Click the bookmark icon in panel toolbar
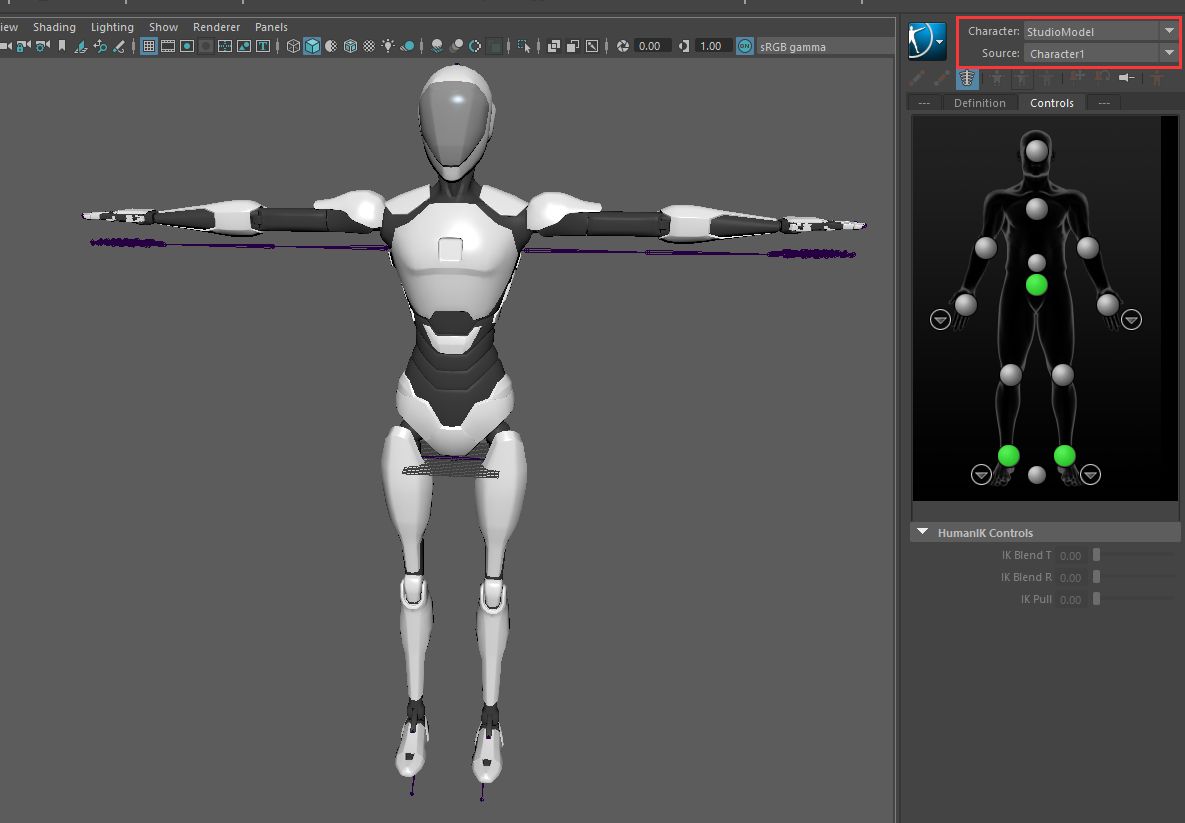The width and height of the screenshot is (1185, 823). 61,46
